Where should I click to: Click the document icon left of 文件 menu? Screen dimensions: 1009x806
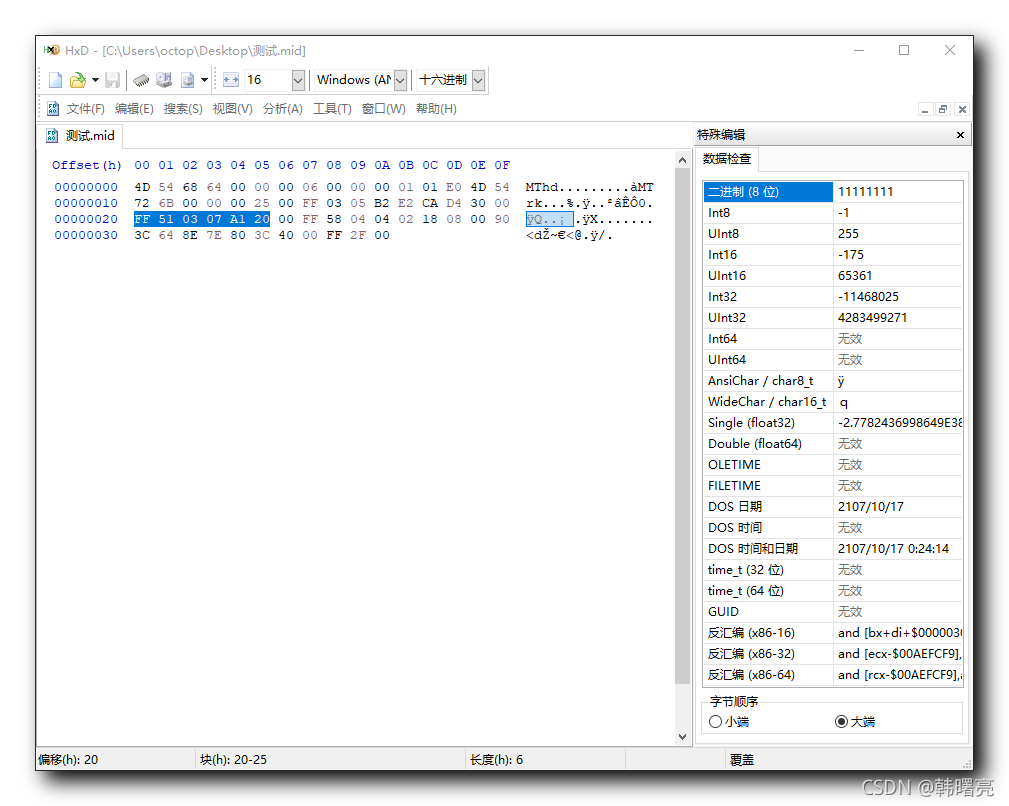point(53,109)
